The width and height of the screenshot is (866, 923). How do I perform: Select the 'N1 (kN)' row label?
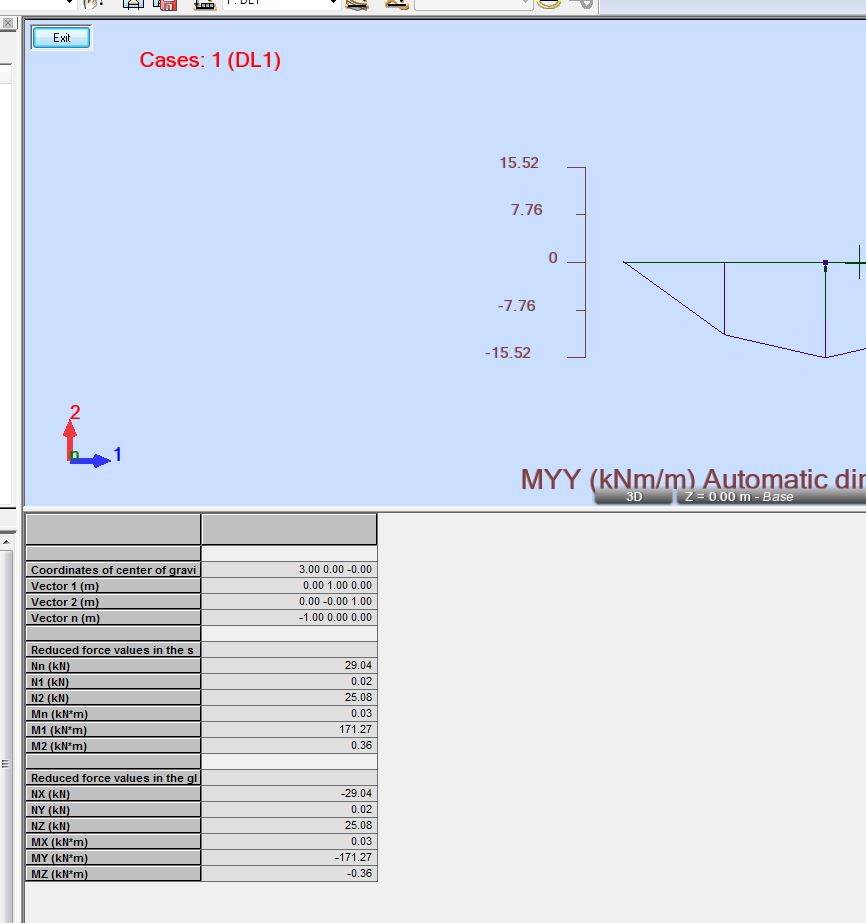coord(113,682)
